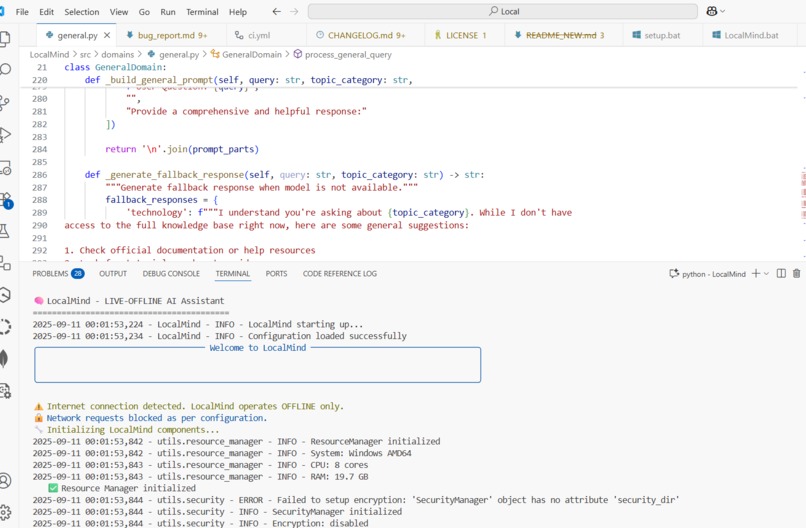This screenshot has height=528, width=806.
Task: Open the Source Control view
Action: 5,103
